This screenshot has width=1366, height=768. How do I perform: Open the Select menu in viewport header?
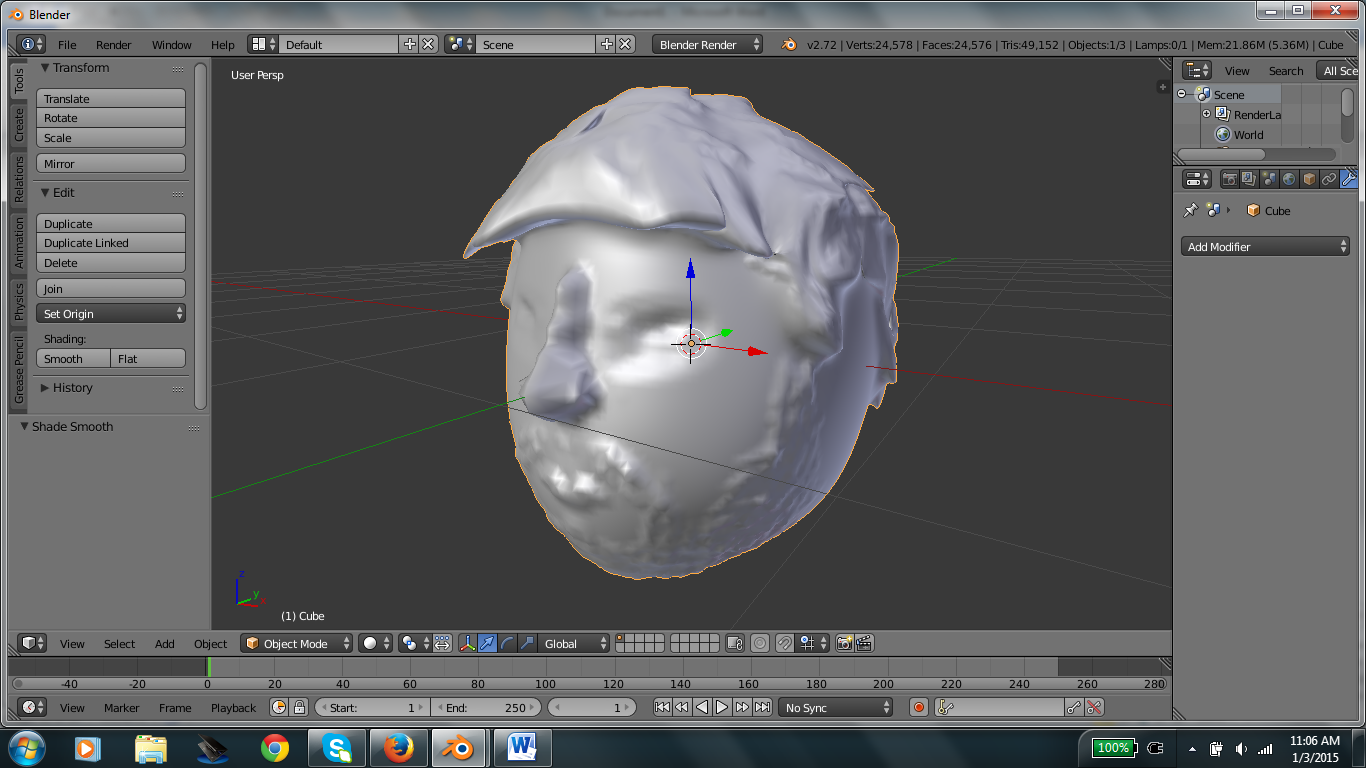(119, 643)
